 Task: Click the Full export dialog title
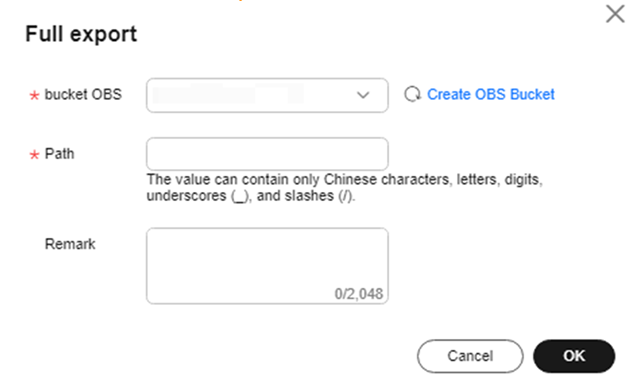(81, 34)
